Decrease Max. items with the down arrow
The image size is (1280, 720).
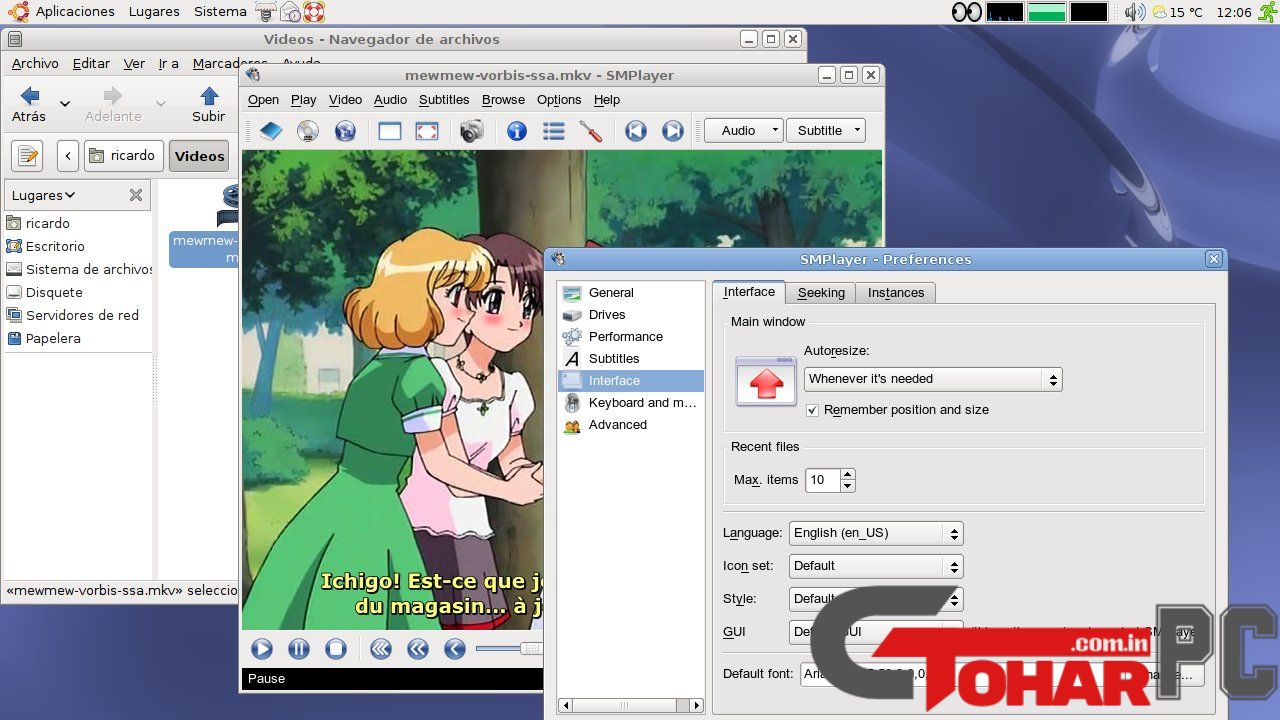pyautogui.click(x=848, y=486)
